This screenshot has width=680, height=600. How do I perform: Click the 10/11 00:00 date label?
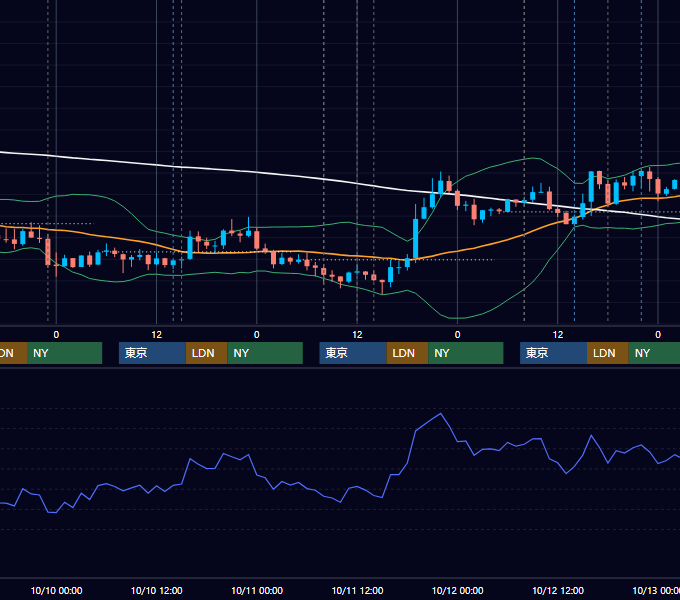257,590
